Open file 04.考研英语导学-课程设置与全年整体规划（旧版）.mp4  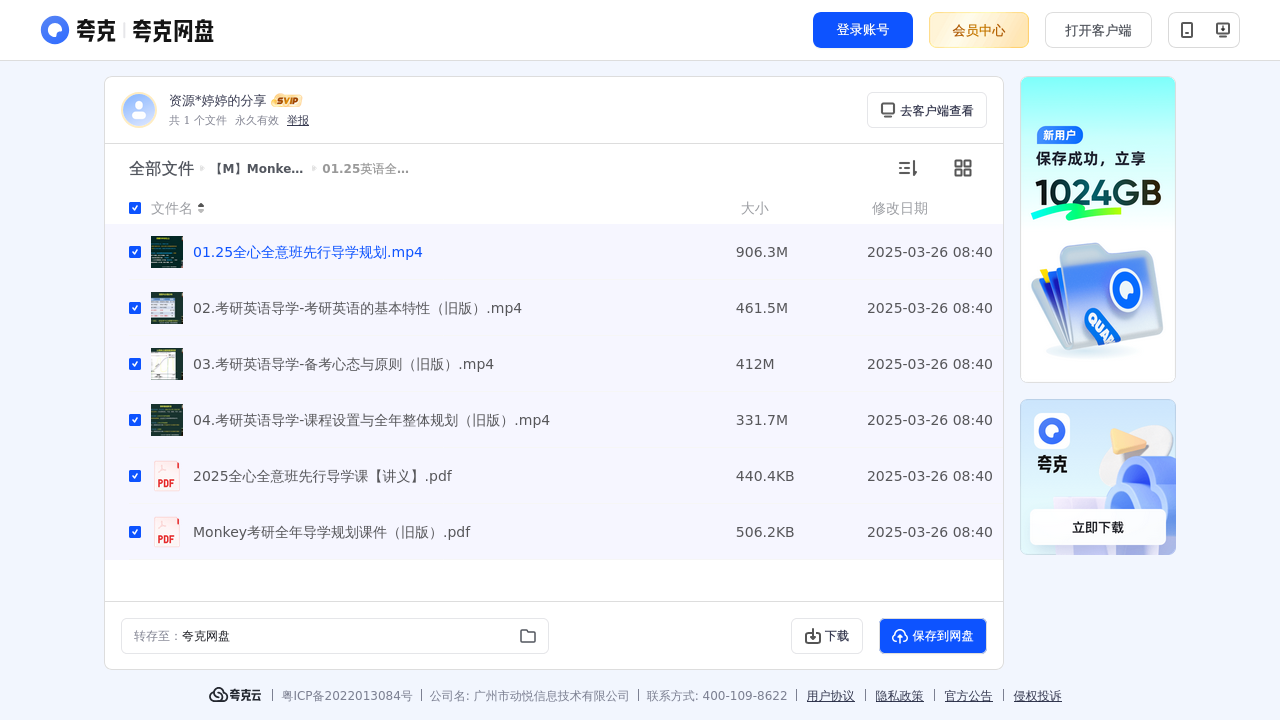pyautogui.click(x=371, y=420)
